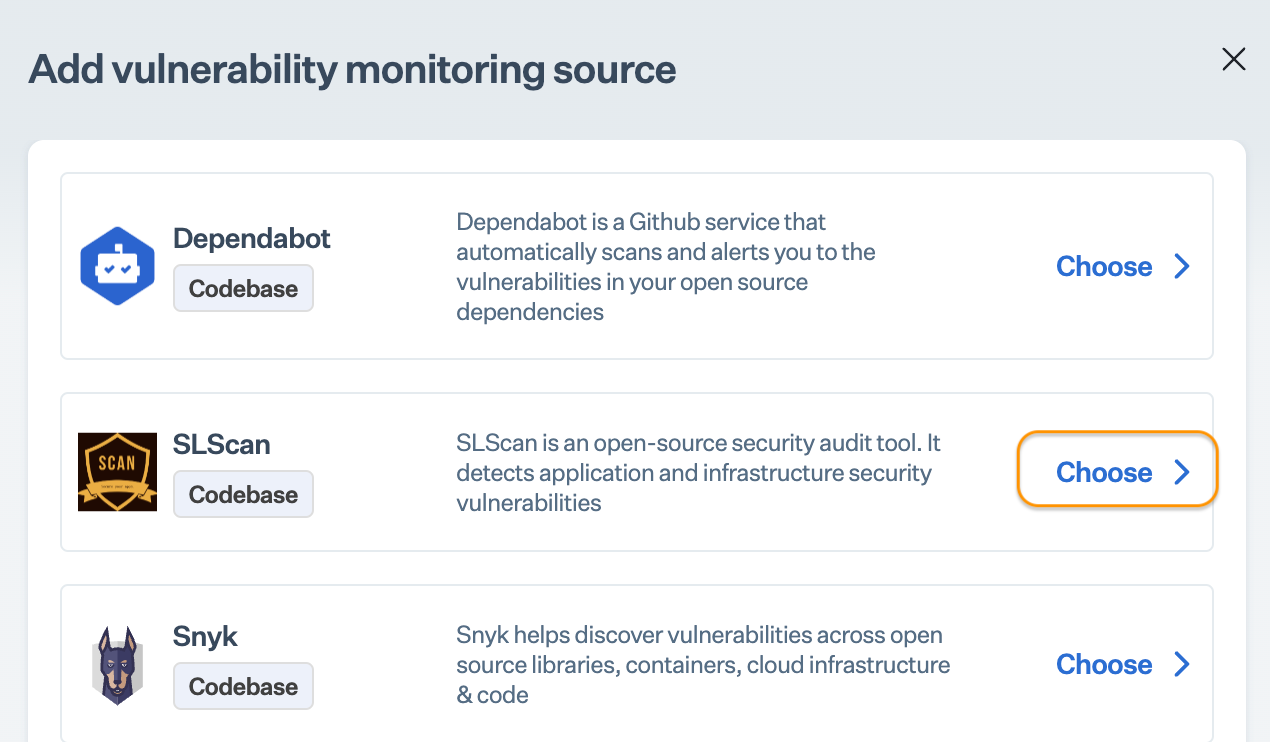Click the Snyk dog logo icon
The width and height of the screenshot is (1270, 742).
click(117, 665)
